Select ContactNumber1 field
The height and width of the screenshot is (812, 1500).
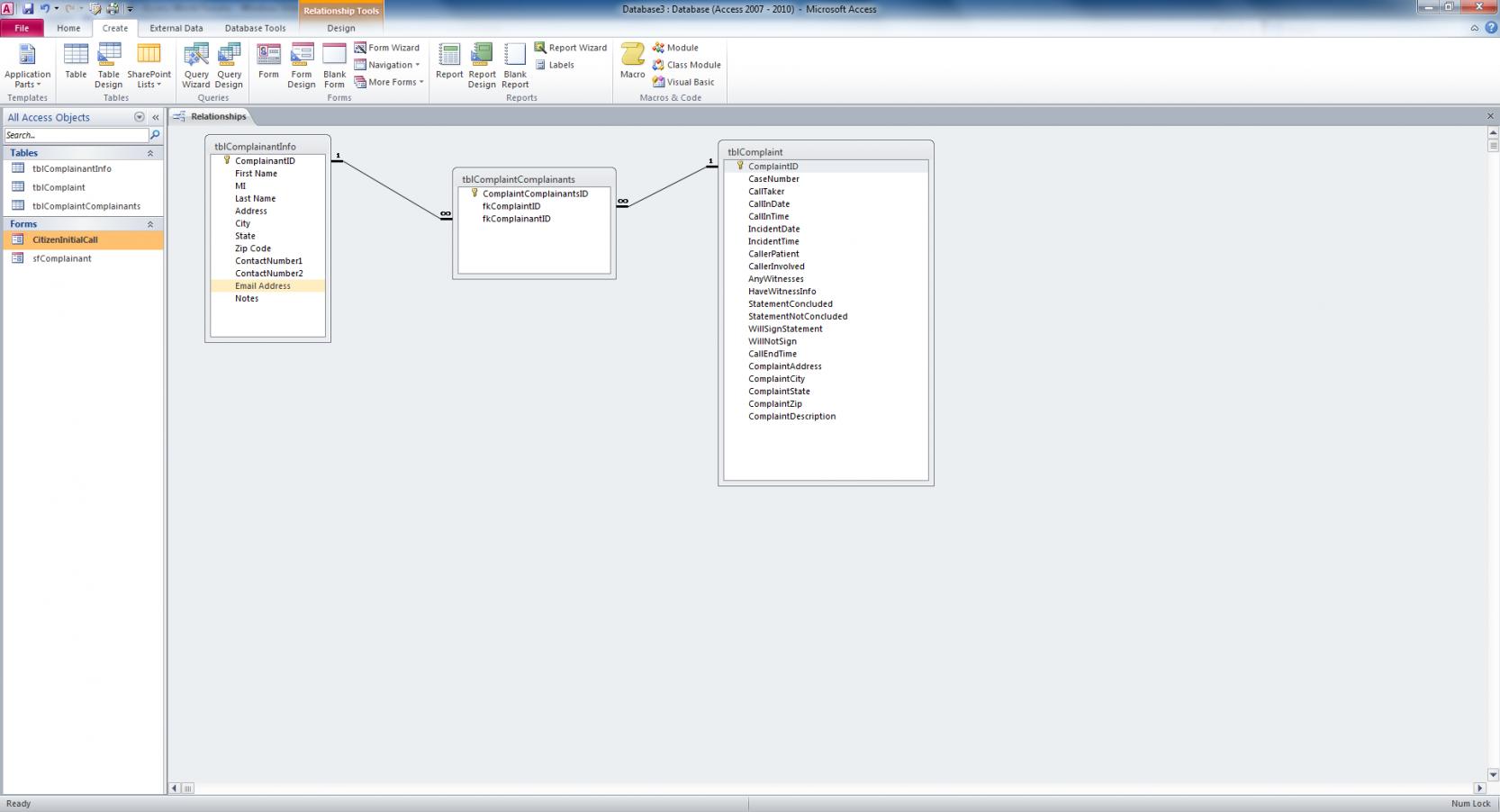(267, 261)
